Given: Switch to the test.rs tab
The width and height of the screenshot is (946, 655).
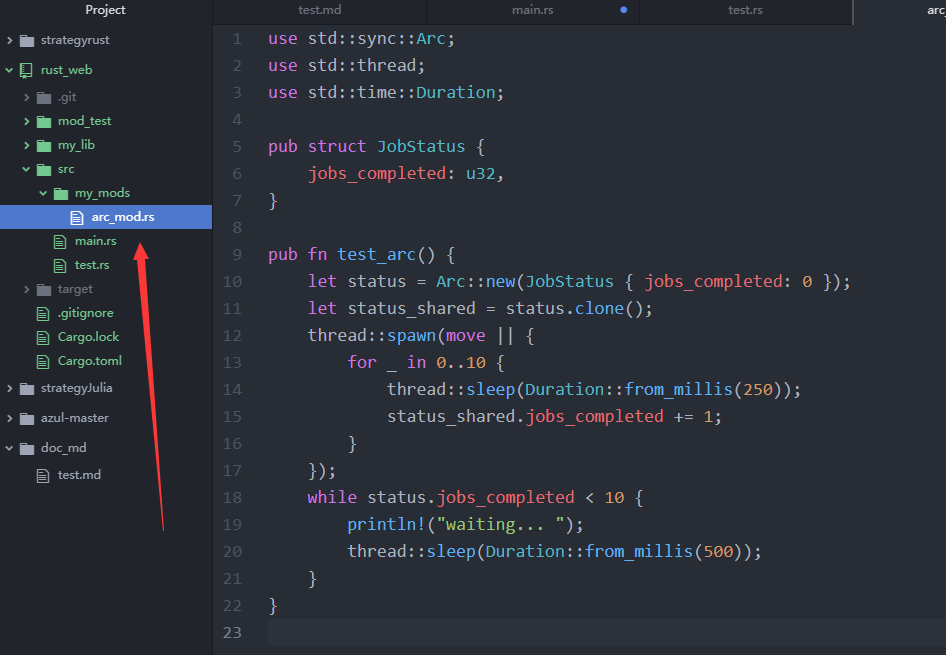Looking at the screenshot, I should click(x=744, y=12).
